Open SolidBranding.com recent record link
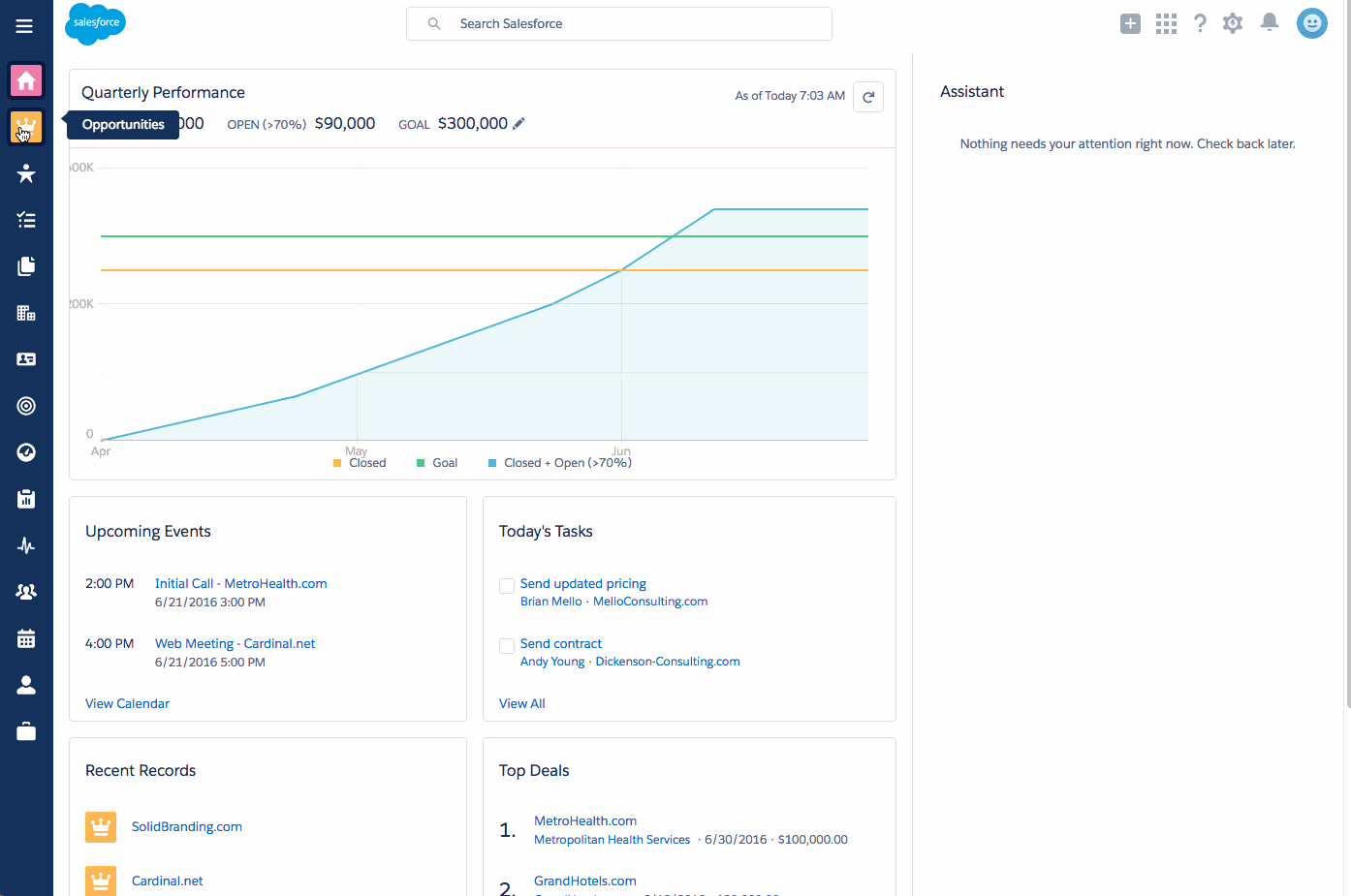 [x=187, y=826]
